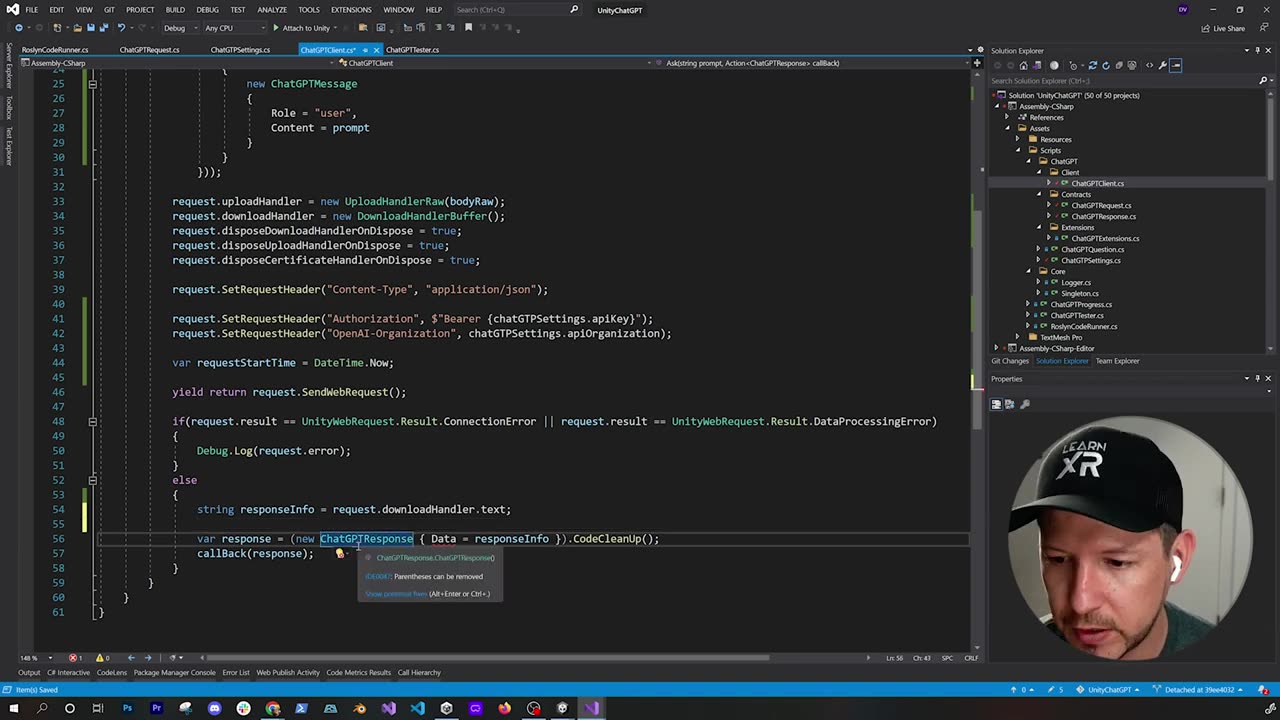Viewport: 1280px width, 720px height.
Task: Switch to ChatGTPSettings.cs editor tab
Action: click(240, 49)
